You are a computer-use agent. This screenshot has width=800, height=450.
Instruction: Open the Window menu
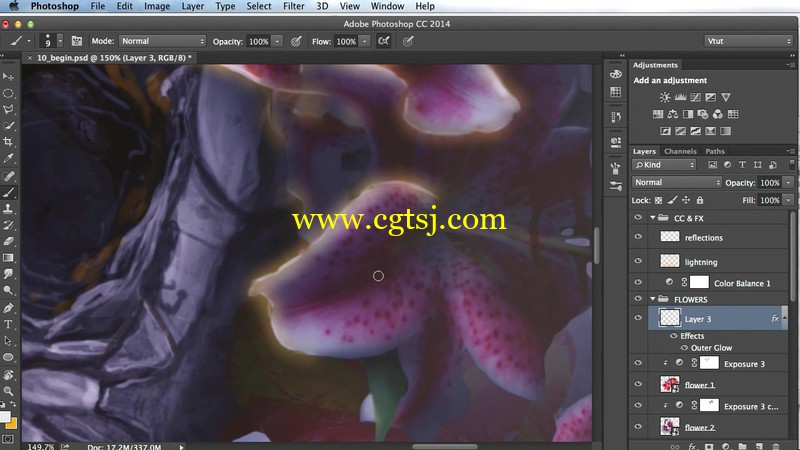(x=387, y=6)
